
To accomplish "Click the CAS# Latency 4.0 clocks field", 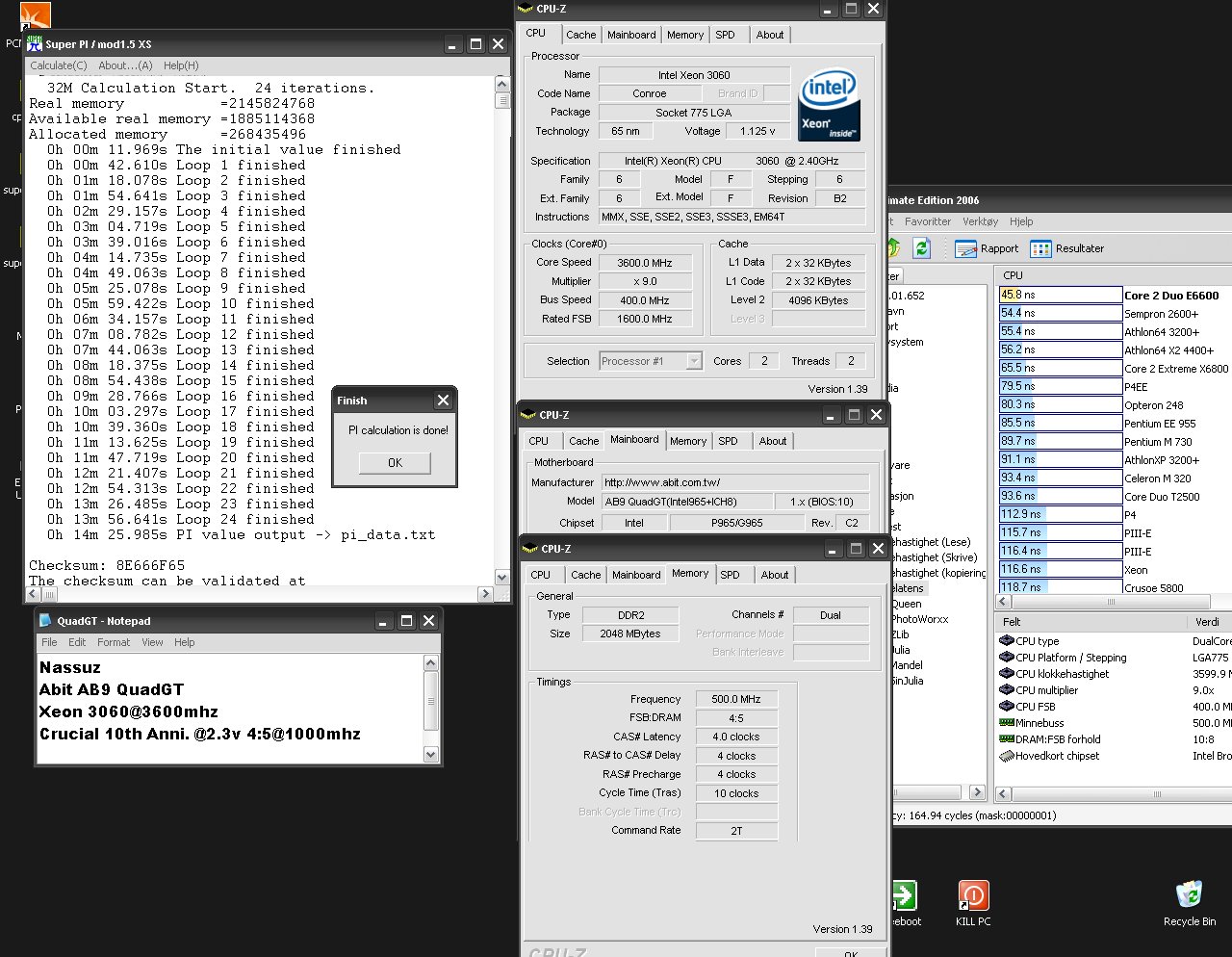I will click(736, 737).
